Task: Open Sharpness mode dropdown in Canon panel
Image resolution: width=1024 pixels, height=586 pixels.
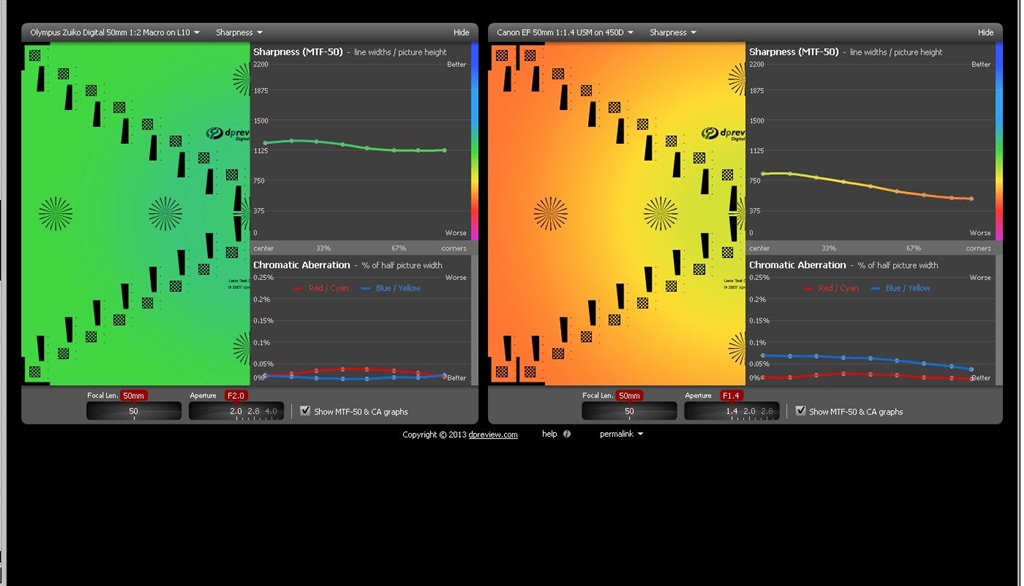Action: pyautogui.click(x=673, y=32)
